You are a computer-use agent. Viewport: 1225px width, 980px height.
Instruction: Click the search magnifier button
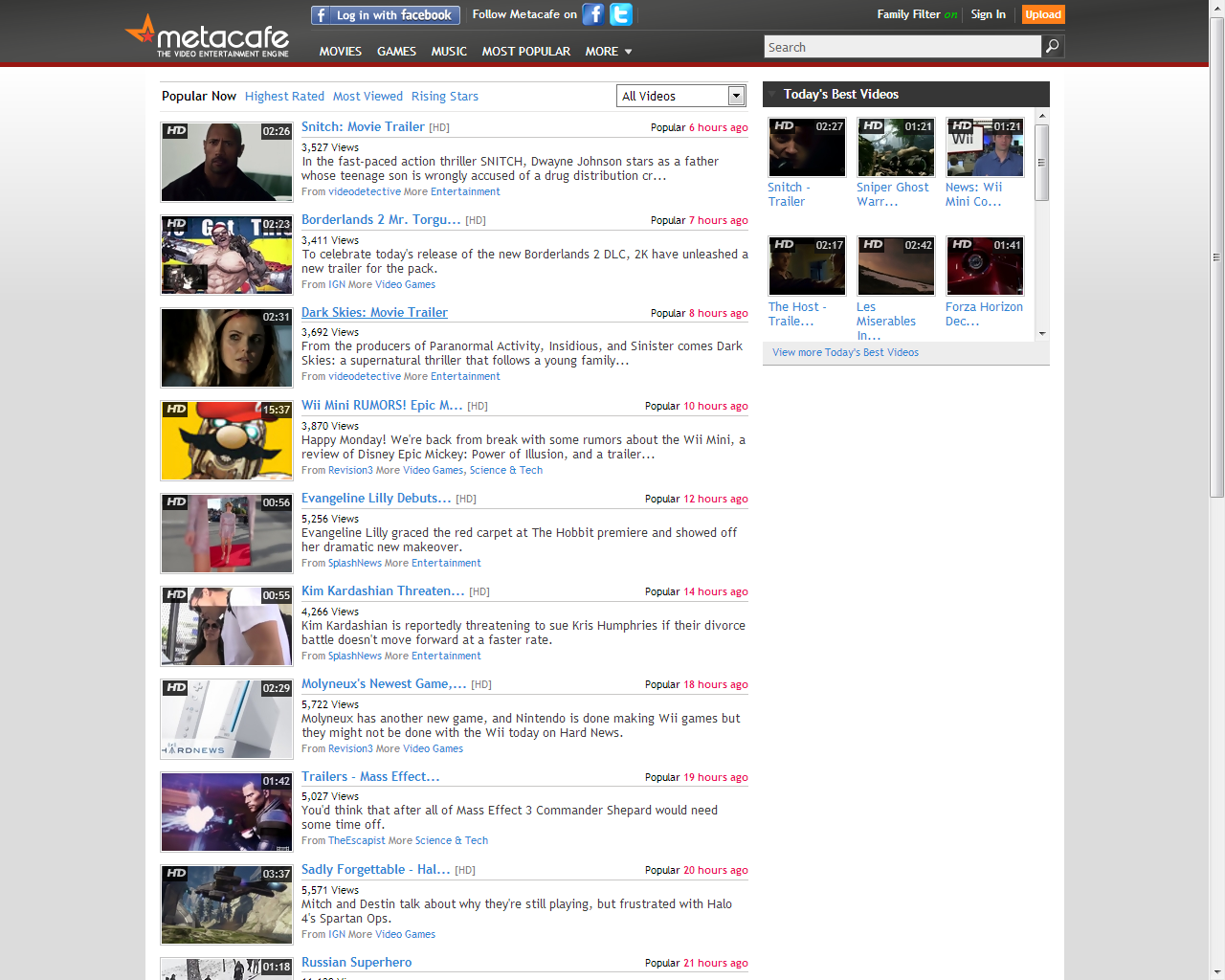point(1053,46)
